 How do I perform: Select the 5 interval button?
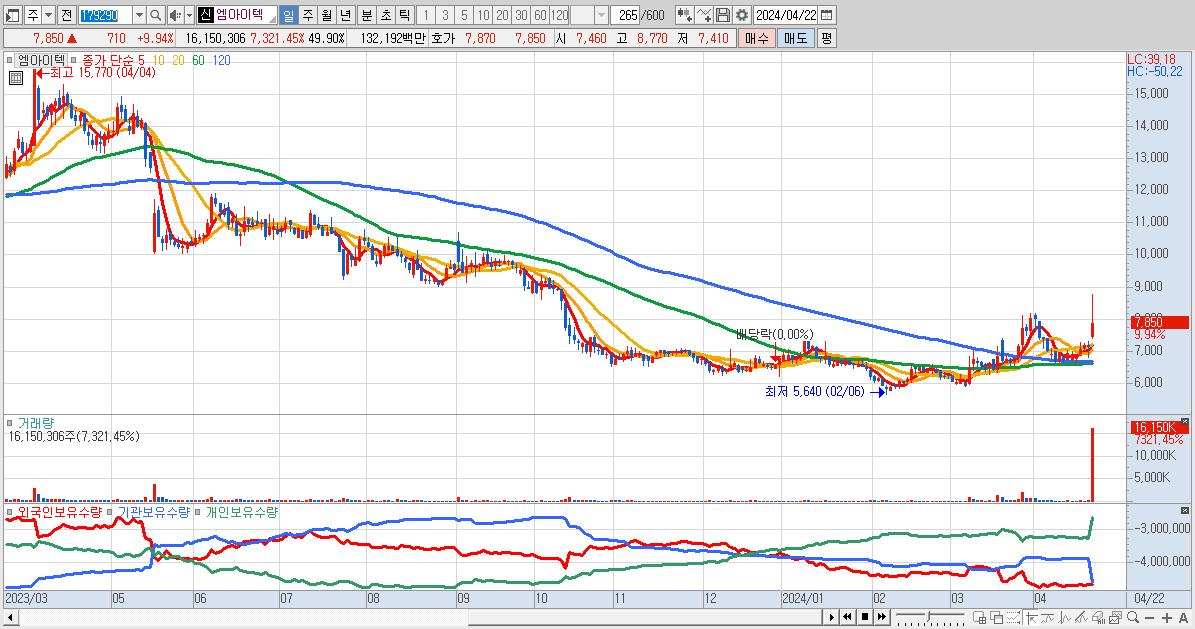point(464,15)
